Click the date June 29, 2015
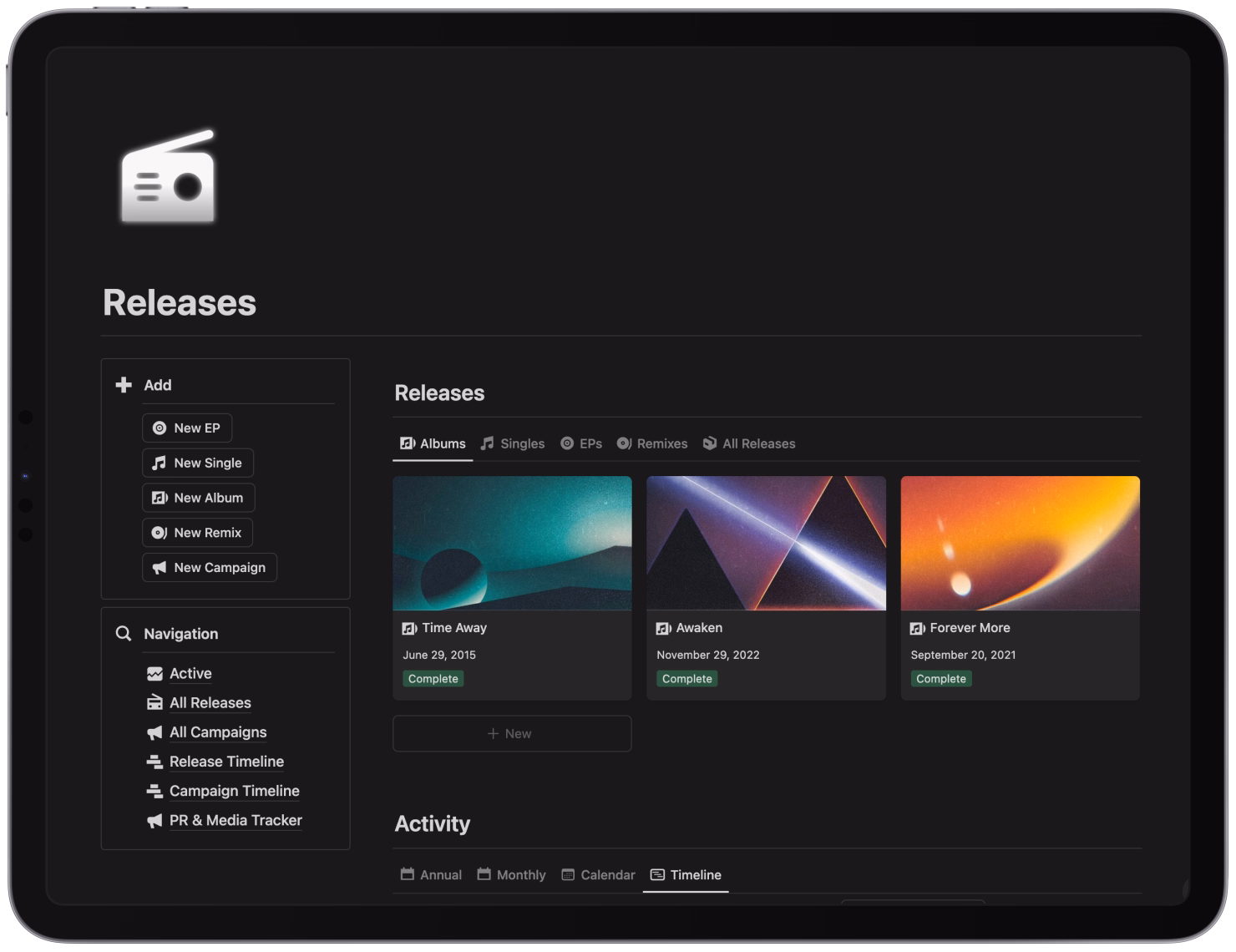The image size is (1236, 952). 439,655
